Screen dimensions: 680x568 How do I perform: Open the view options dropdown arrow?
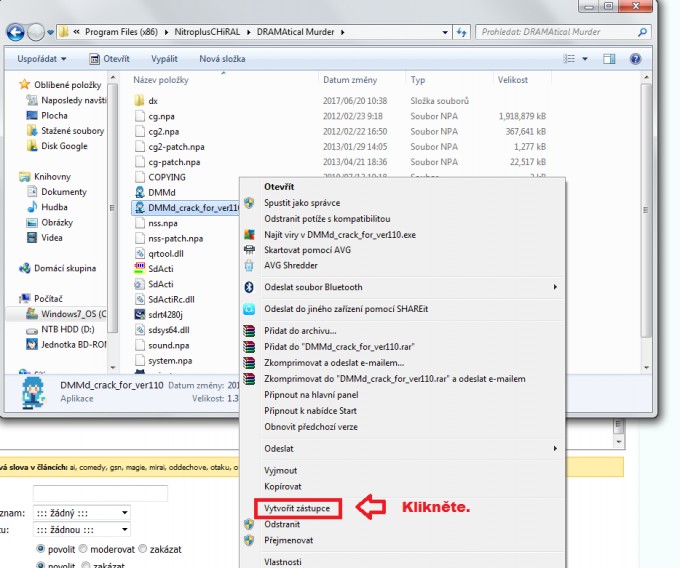[x=585, y=59]
